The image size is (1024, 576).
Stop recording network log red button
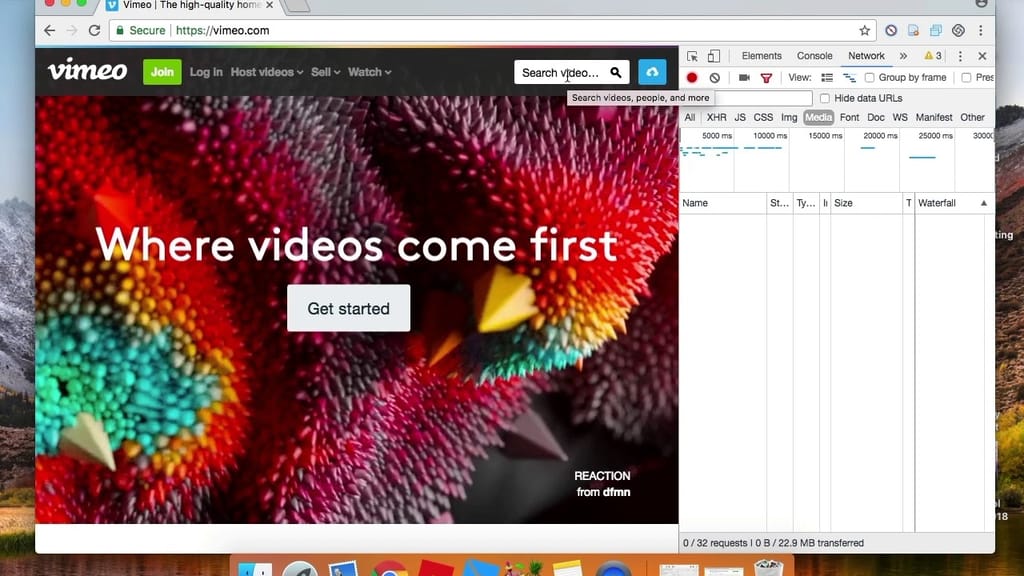click(x=692, y=78)
